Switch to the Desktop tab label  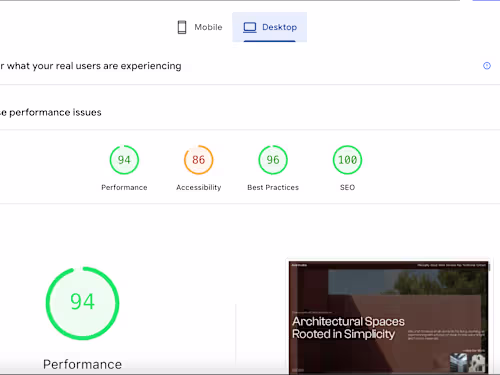click(x=279, y=27)
